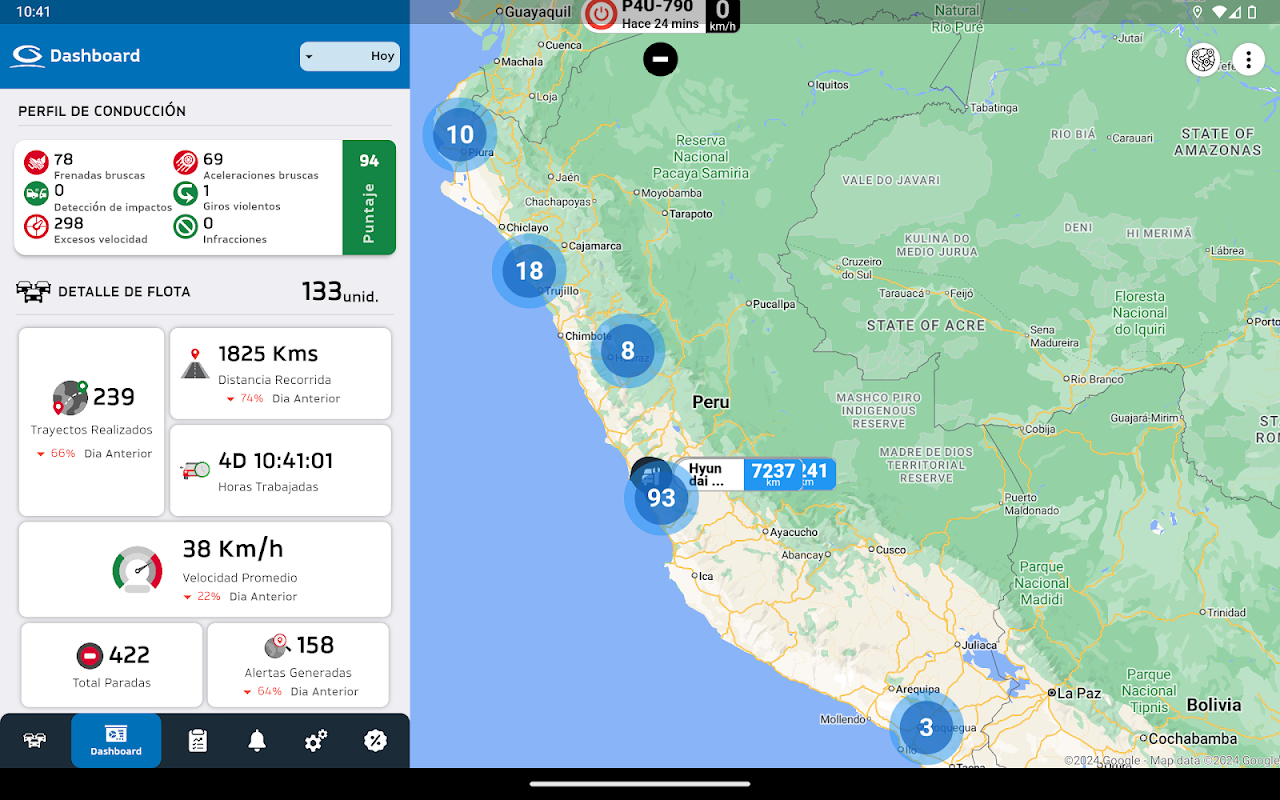
Task: Select the map cluster marker 93
Action: tap(661, 498)
